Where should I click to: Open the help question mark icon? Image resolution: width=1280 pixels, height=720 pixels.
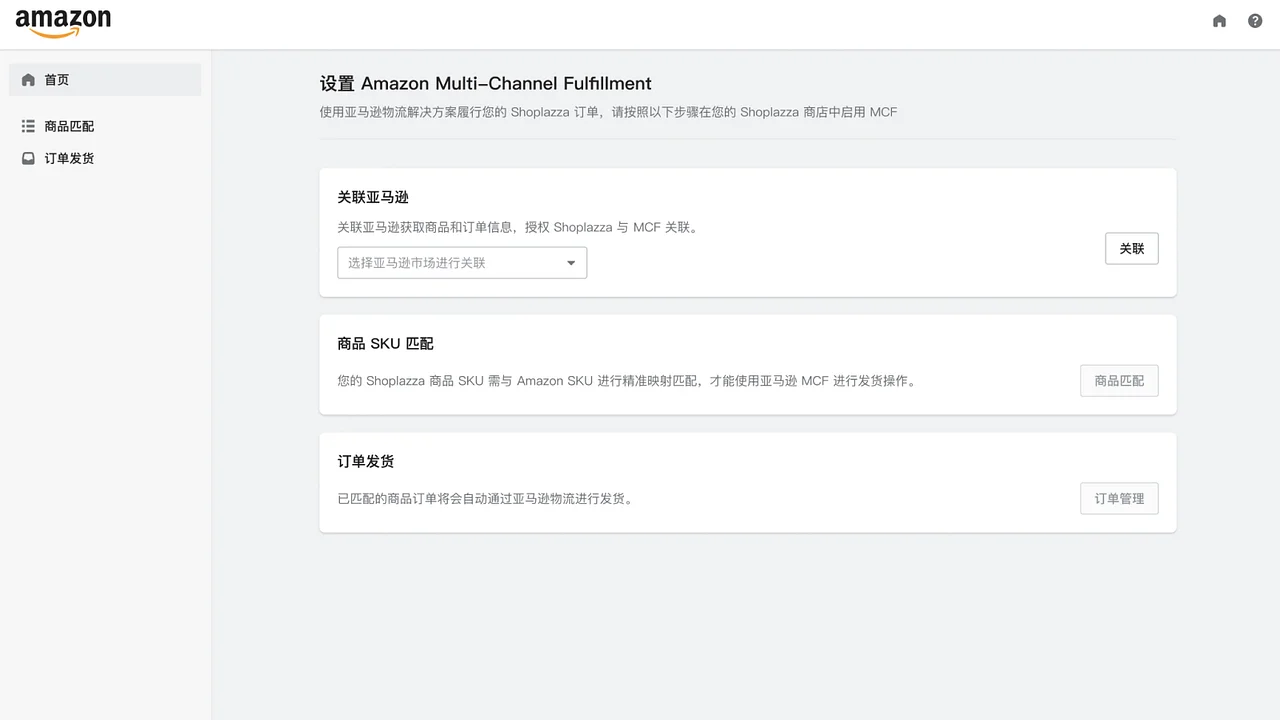pos(1255,21)
